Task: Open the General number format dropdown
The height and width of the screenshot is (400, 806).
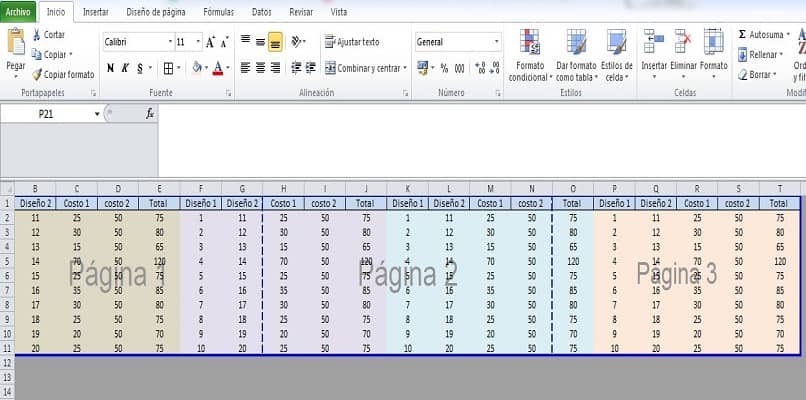Action: (x=497, y=42)
